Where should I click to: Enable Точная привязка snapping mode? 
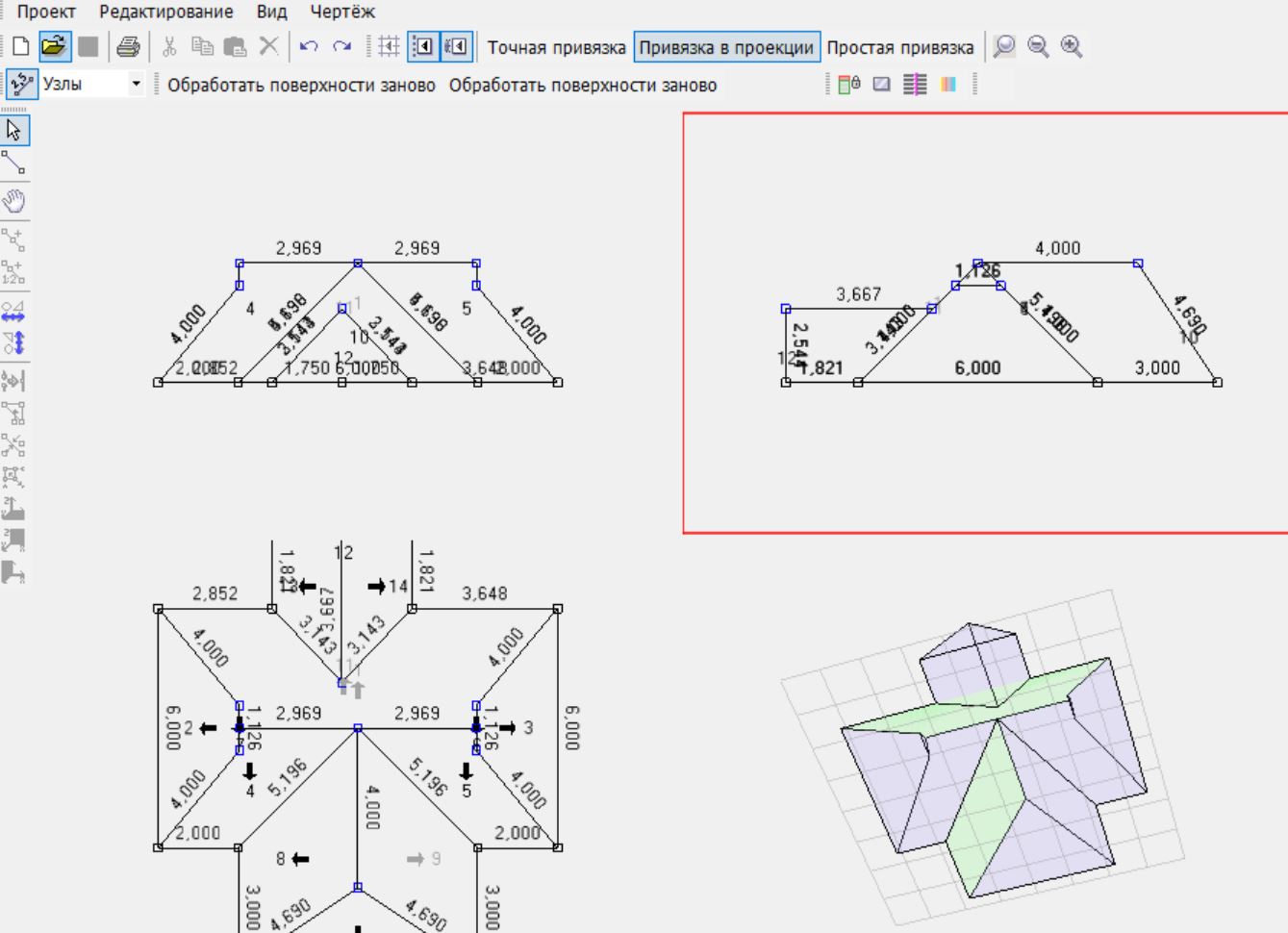click(x=556, y=47)
